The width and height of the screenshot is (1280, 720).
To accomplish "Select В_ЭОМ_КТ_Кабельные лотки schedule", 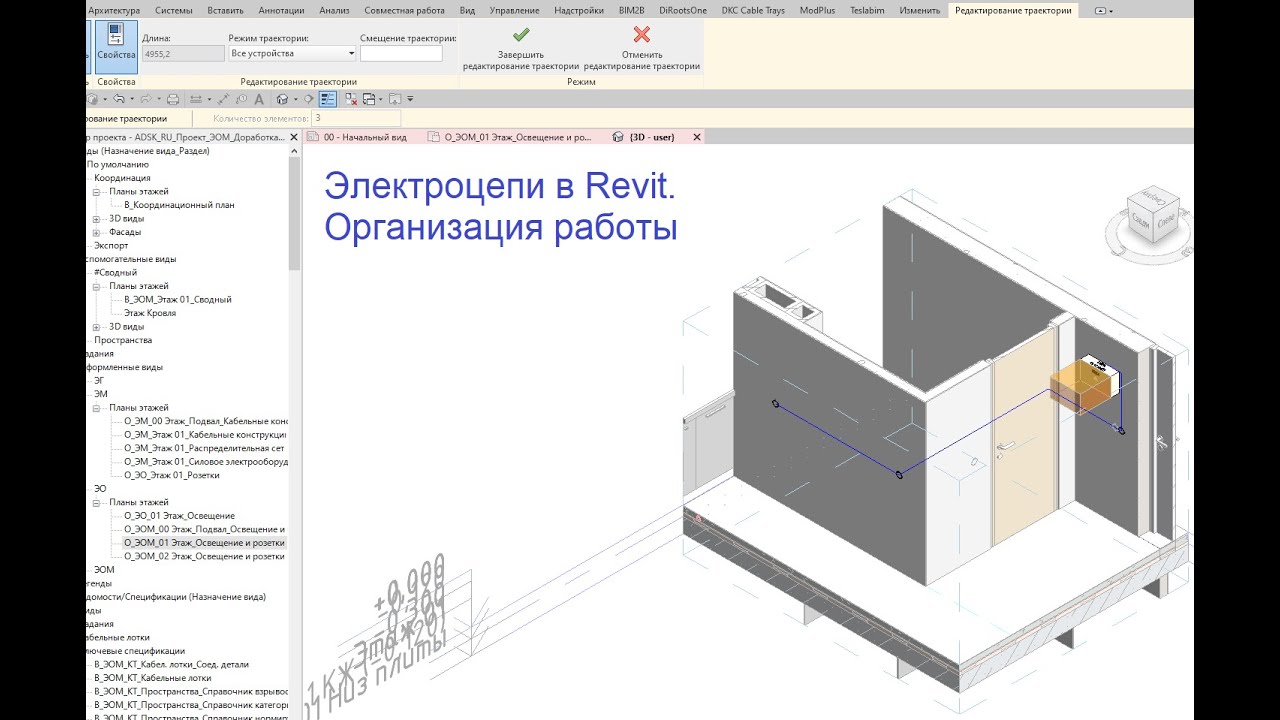I will coord(152,678).
